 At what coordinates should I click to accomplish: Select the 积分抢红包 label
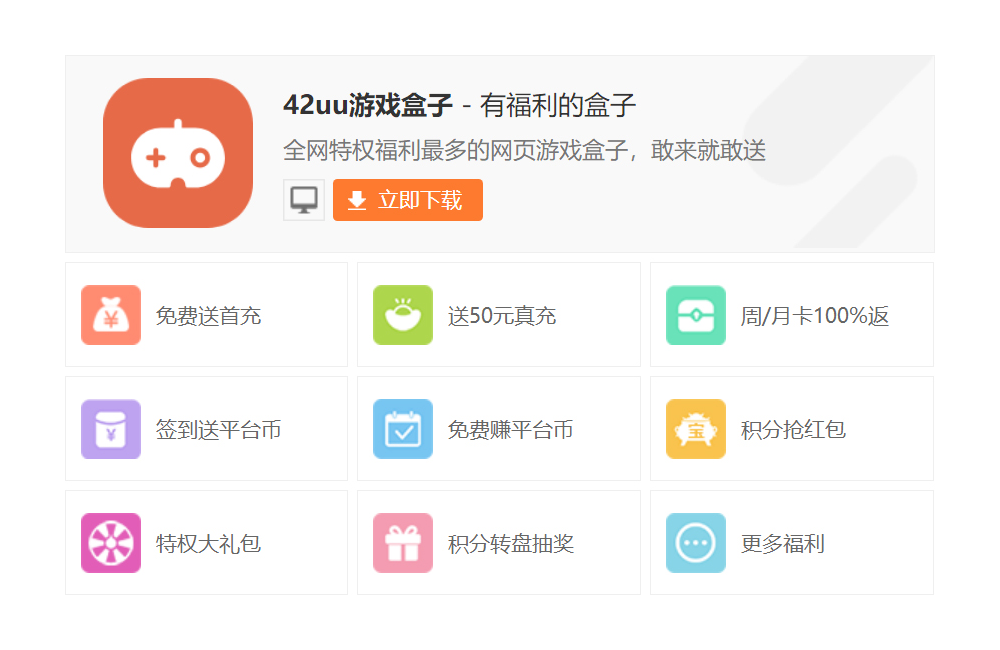[793, 430]
